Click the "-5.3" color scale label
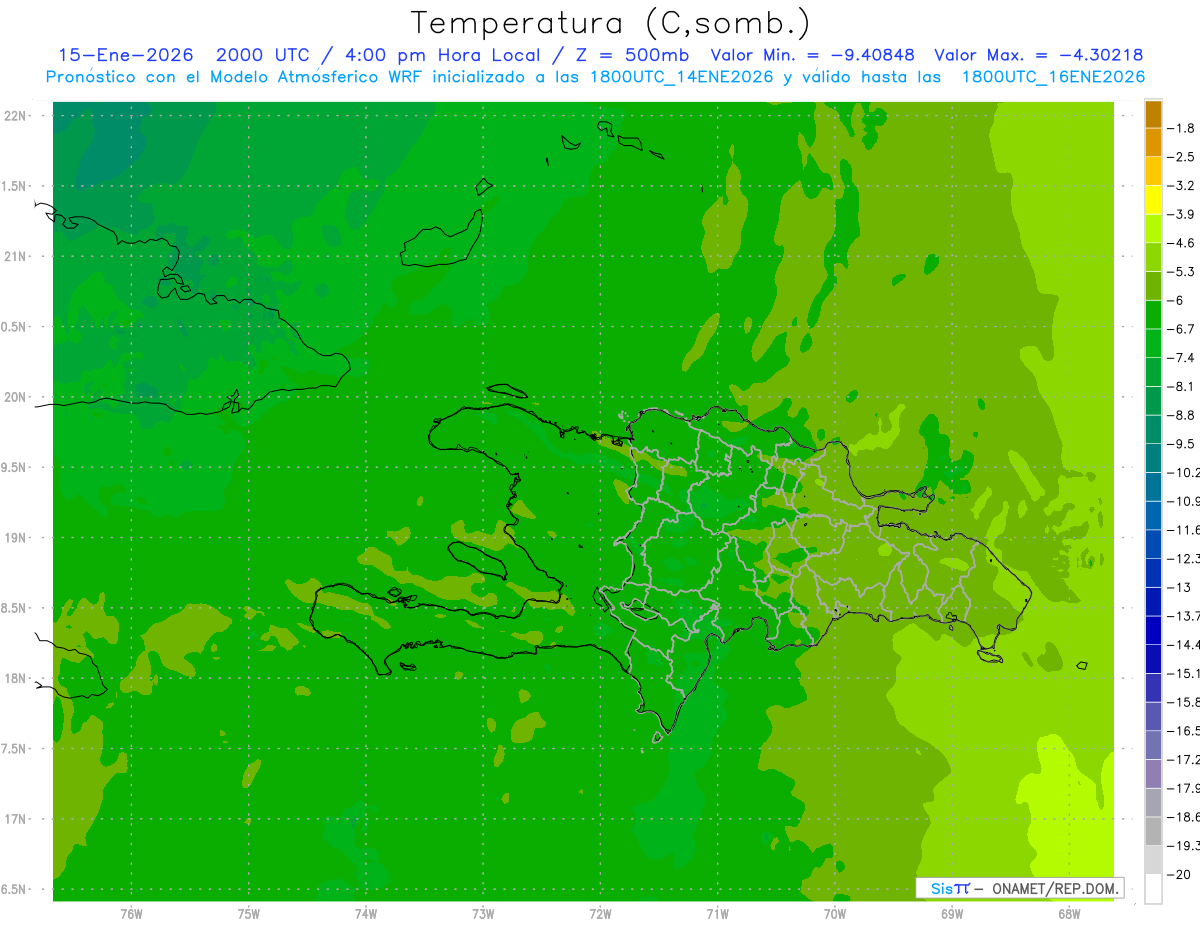 (x=1181, y=271)
